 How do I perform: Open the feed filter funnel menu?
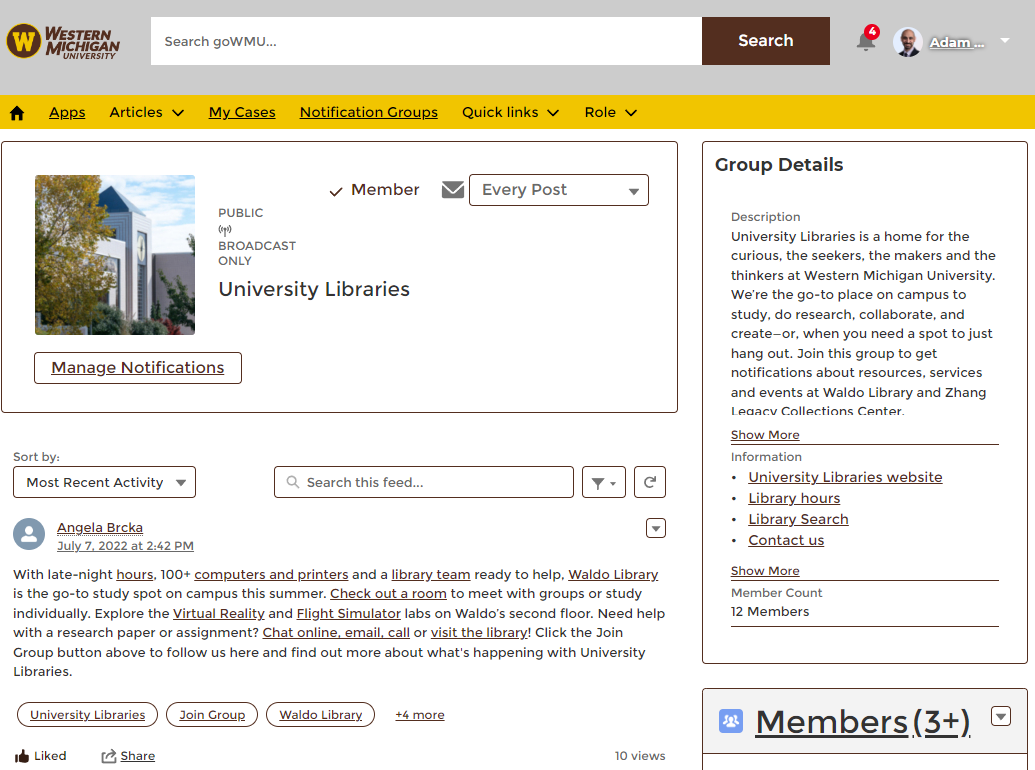(604, 482)
